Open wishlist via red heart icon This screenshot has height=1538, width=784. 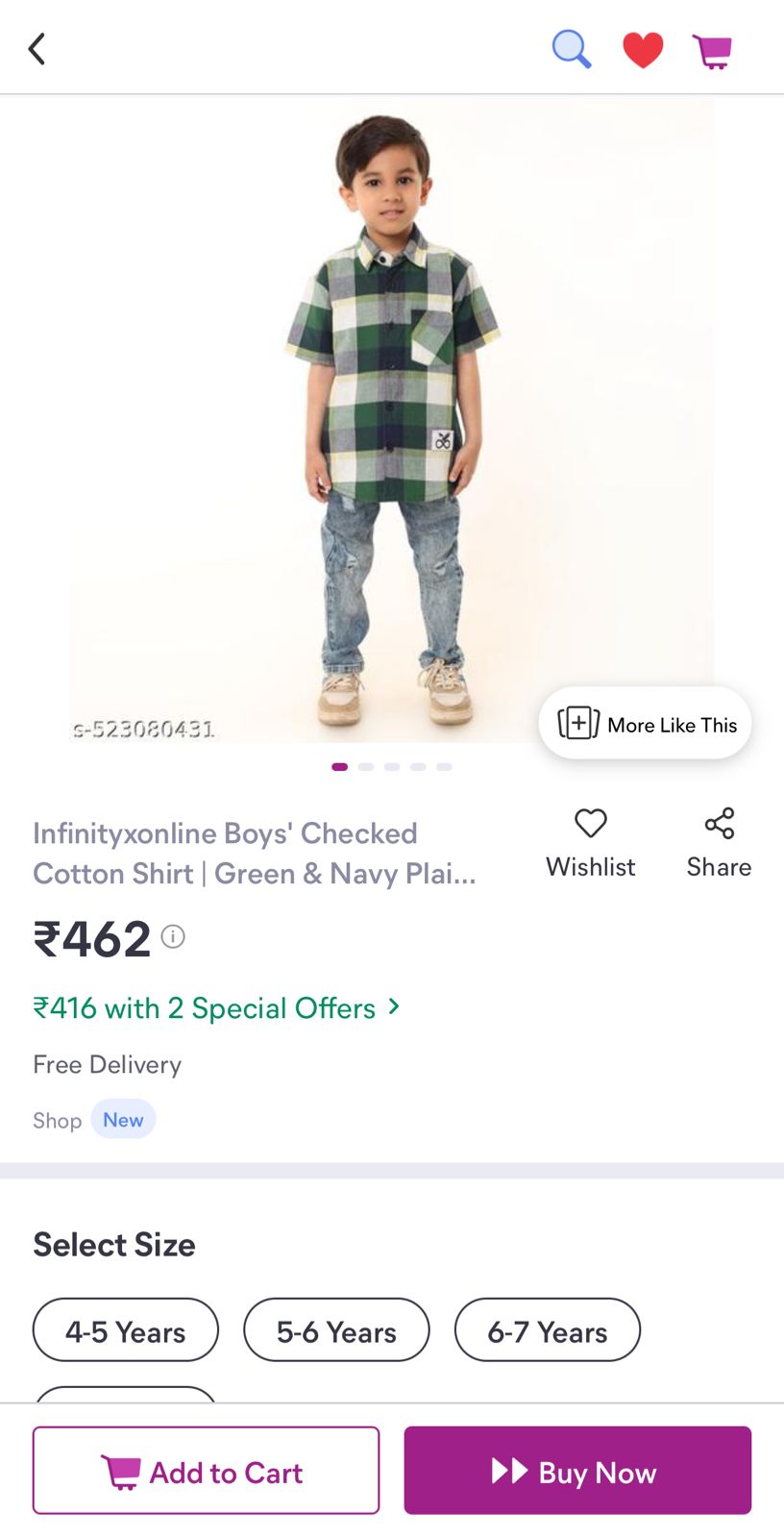[x=643, y=50]
